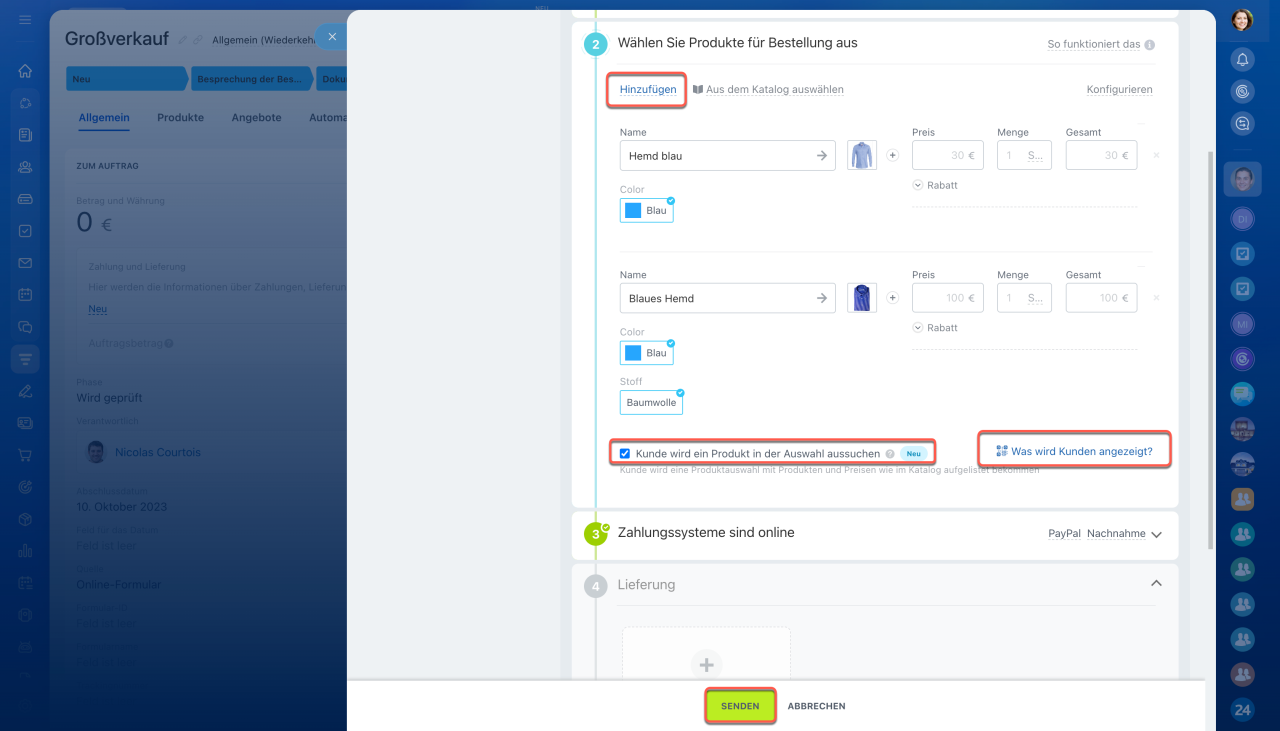Expand the payment systems PayPal Nachnahme dropdown
The width and height of the screenshot is (1280, 731).
click(1156, 534)
